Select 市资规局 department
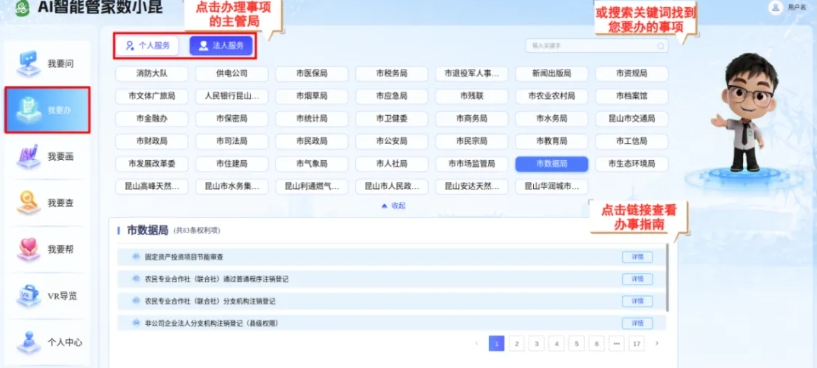 tap(632, 73)
